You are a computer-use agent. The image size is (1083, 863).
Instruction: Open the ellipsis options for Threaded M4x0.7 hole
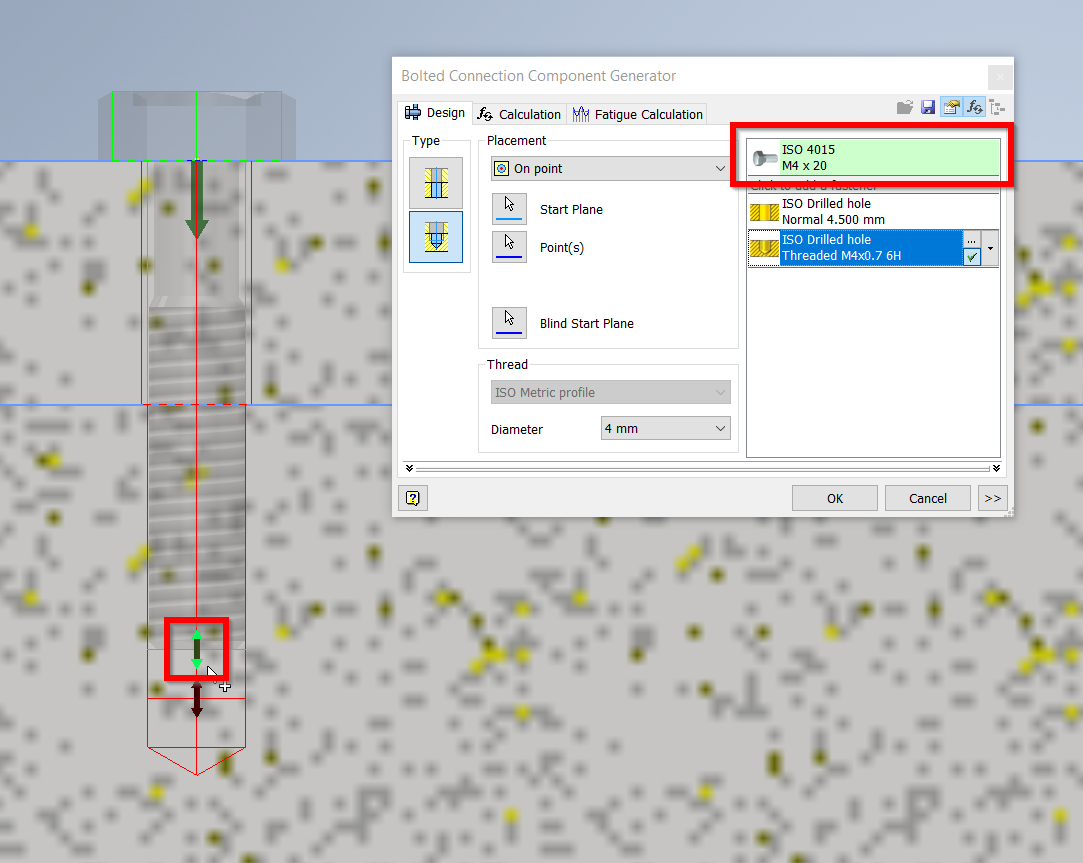tap(972, 241)
